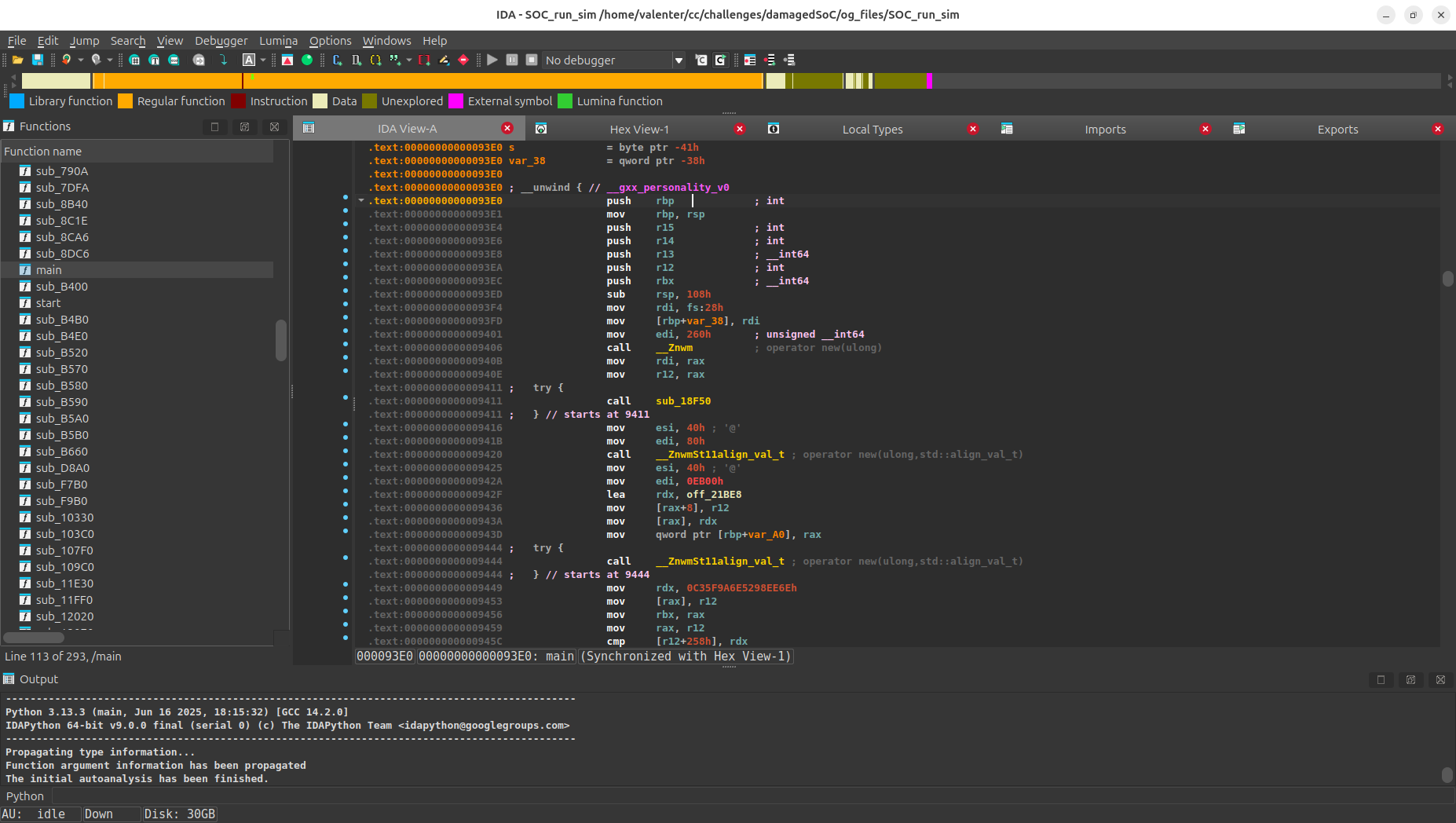Expand the dropdown next to the 'A' icon
The width and height of the screenshot is (1456, 823).
pyautogui.click(x=263, y=60)
